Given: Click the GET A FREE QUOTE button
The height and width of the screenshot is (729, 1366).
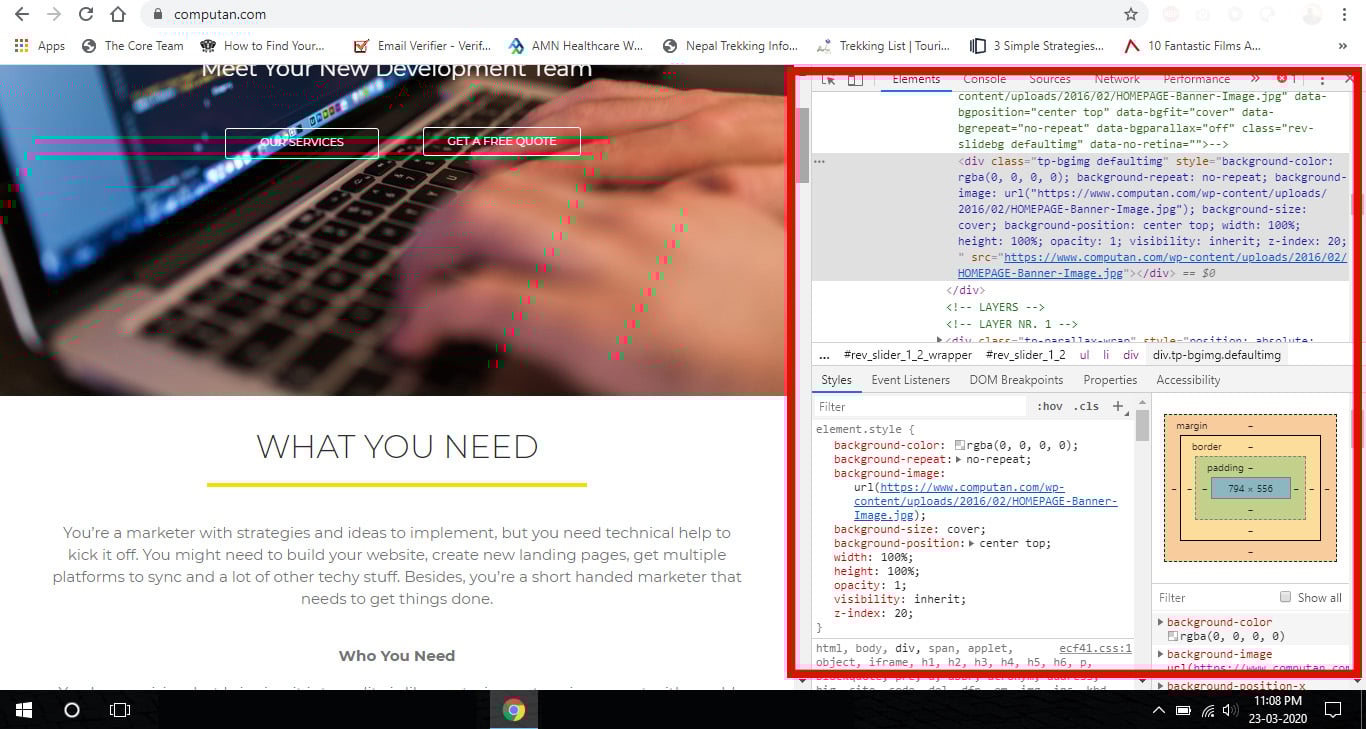Looking at the screenshot, I should click(x=501, y=141).
